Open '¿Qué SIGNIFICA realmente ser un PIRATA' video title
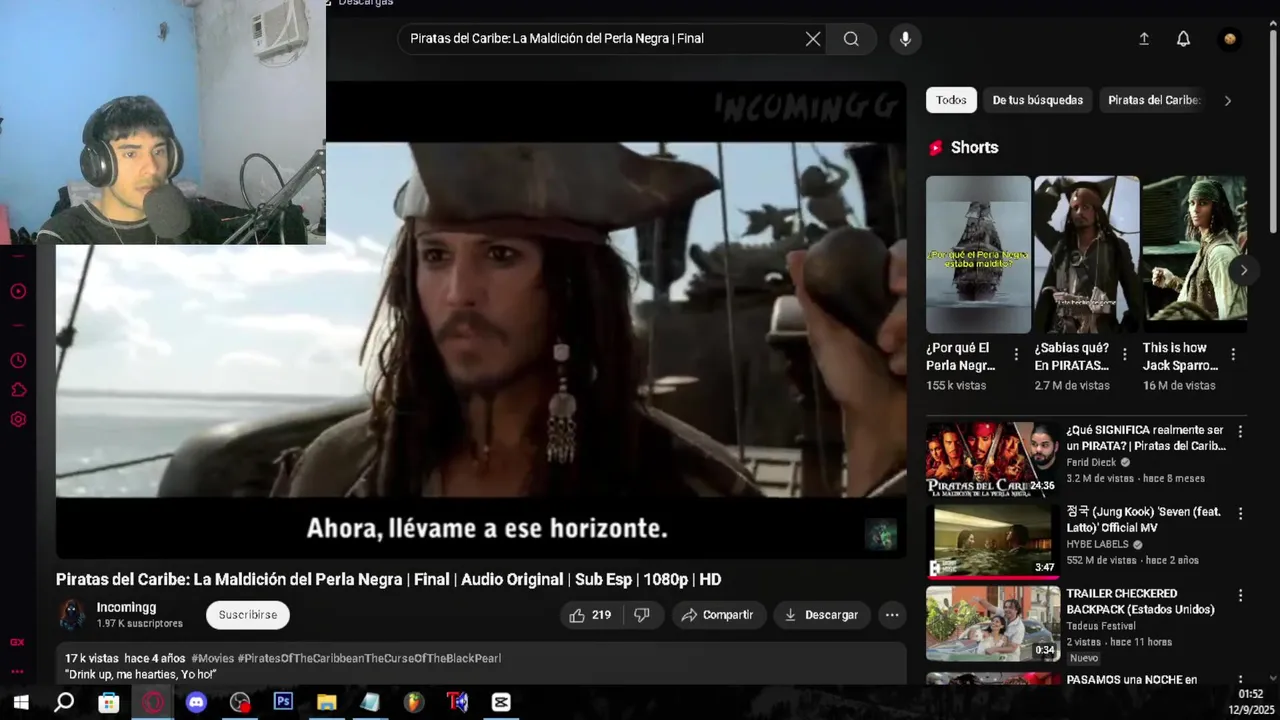 [x=1145, y=438]
